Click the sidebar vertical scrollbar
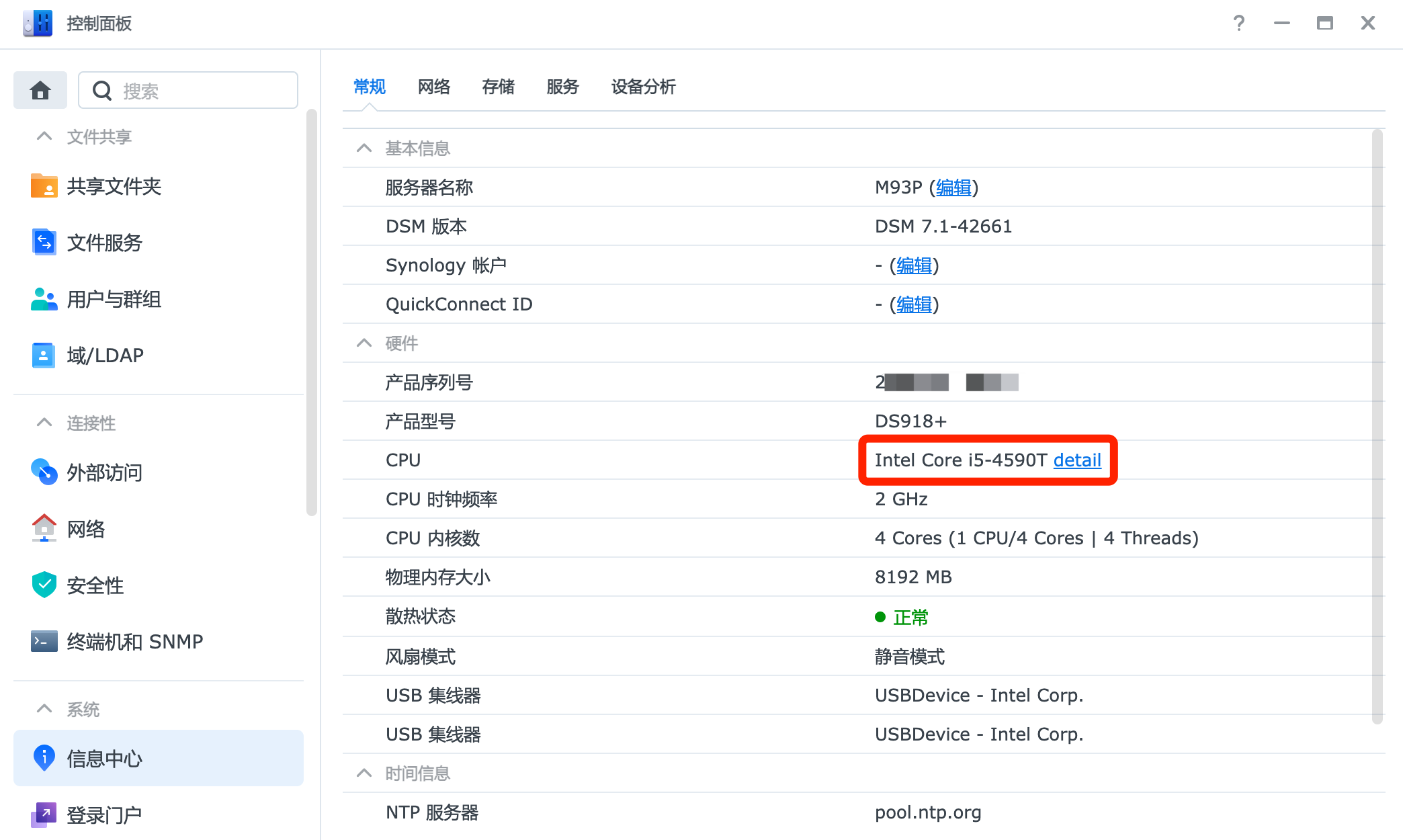 (311, 312)
